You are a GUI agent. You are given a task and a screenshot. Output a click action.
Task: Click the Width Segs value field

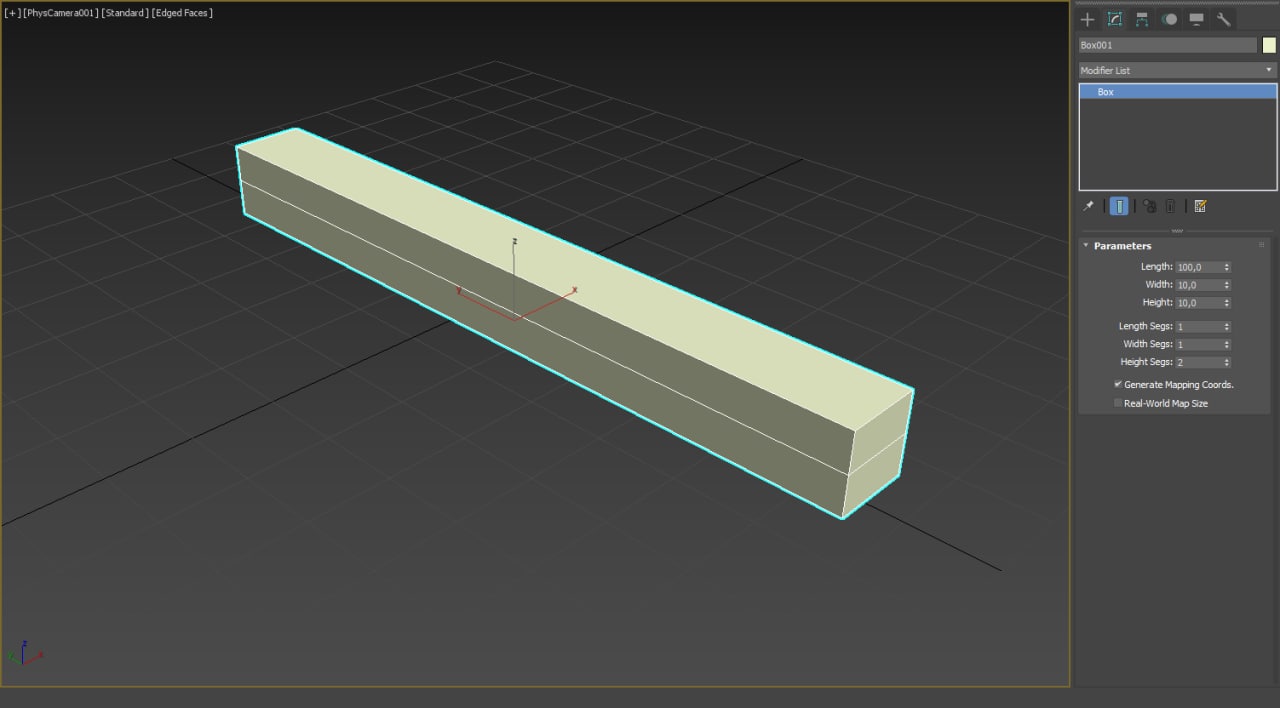click(x=1198, y=345)
